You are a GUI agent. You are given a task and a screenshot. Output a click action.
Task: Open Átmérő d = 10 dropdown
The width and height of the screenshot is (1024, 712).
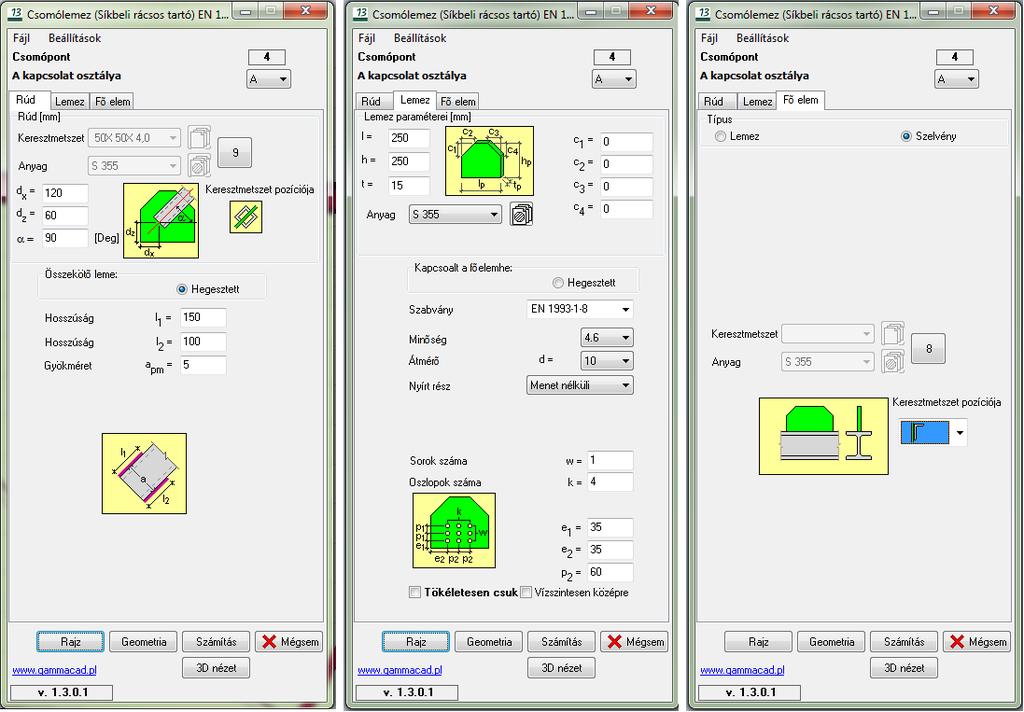607,361
